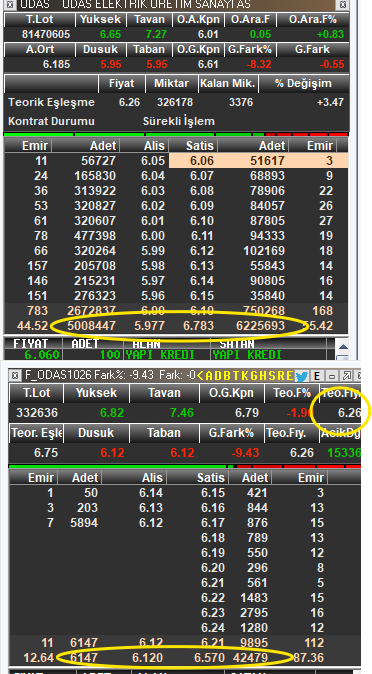Click ask quantity 35840 in ODAS book
Image resolution: width=372 pixels, height=674 pixels.
(267, 296)
